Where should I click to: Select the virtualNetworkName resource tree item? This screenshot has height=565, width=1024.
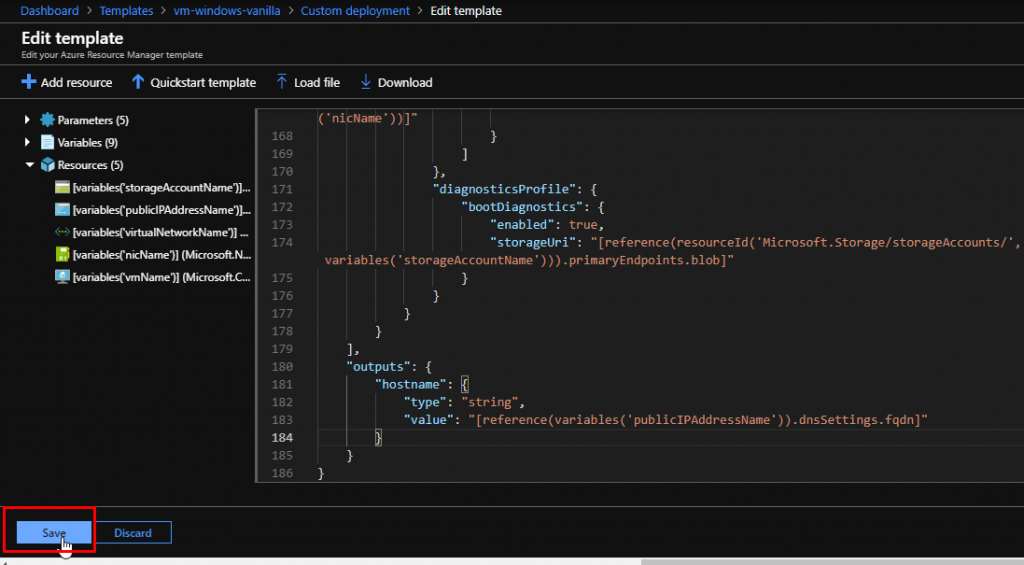(161, 232)
